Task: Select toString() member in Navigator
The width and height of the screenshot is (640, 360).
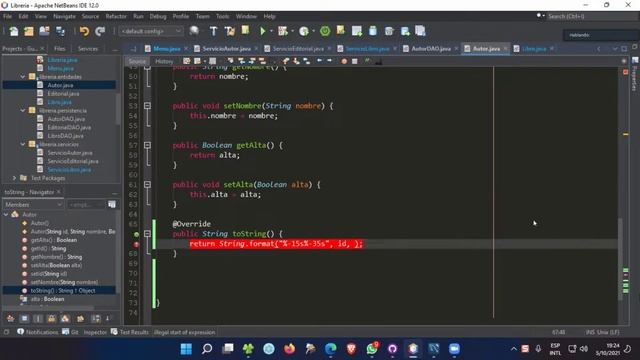Action: pos(63,291)
